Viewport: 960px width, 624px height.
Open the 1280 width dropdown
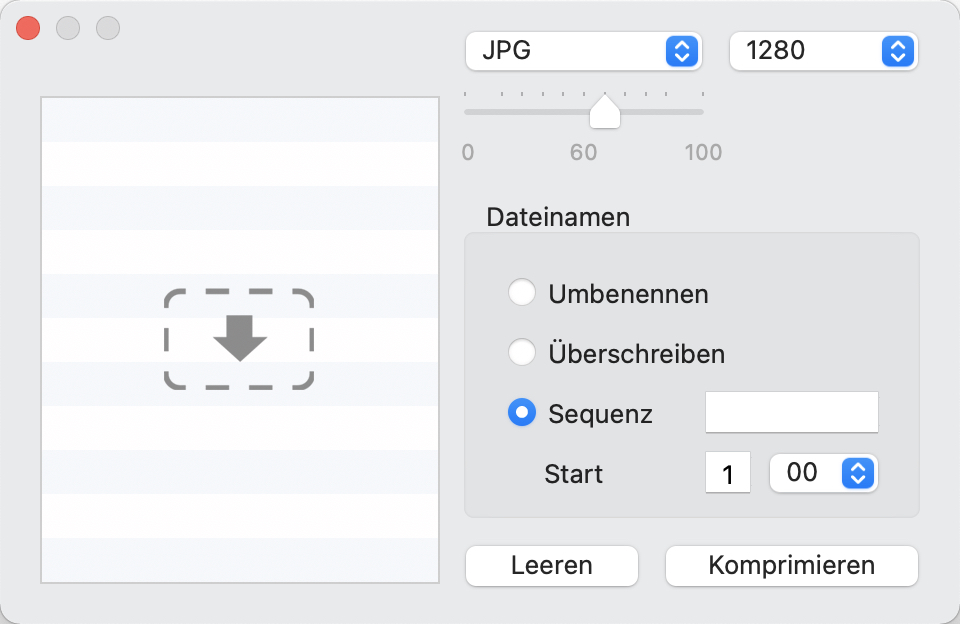[x=823, y=51]
